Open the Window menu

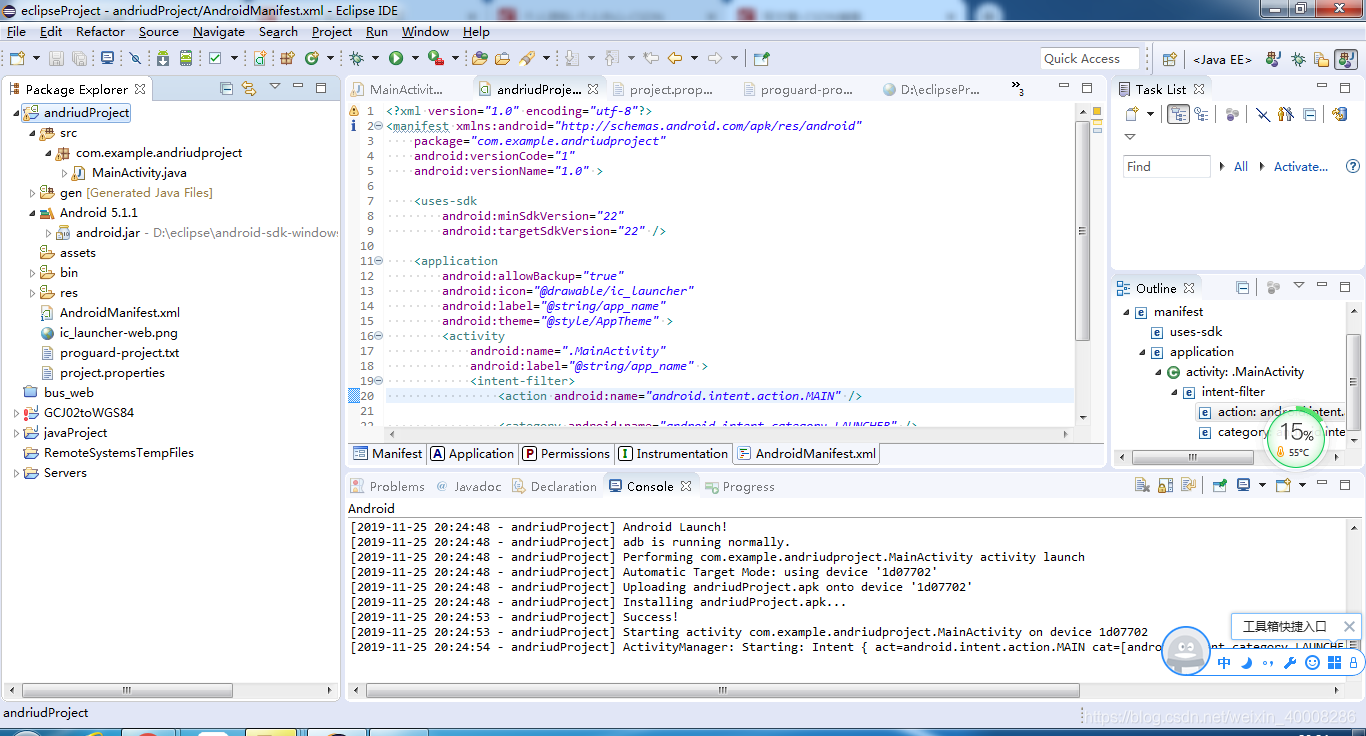coord(425,31)
